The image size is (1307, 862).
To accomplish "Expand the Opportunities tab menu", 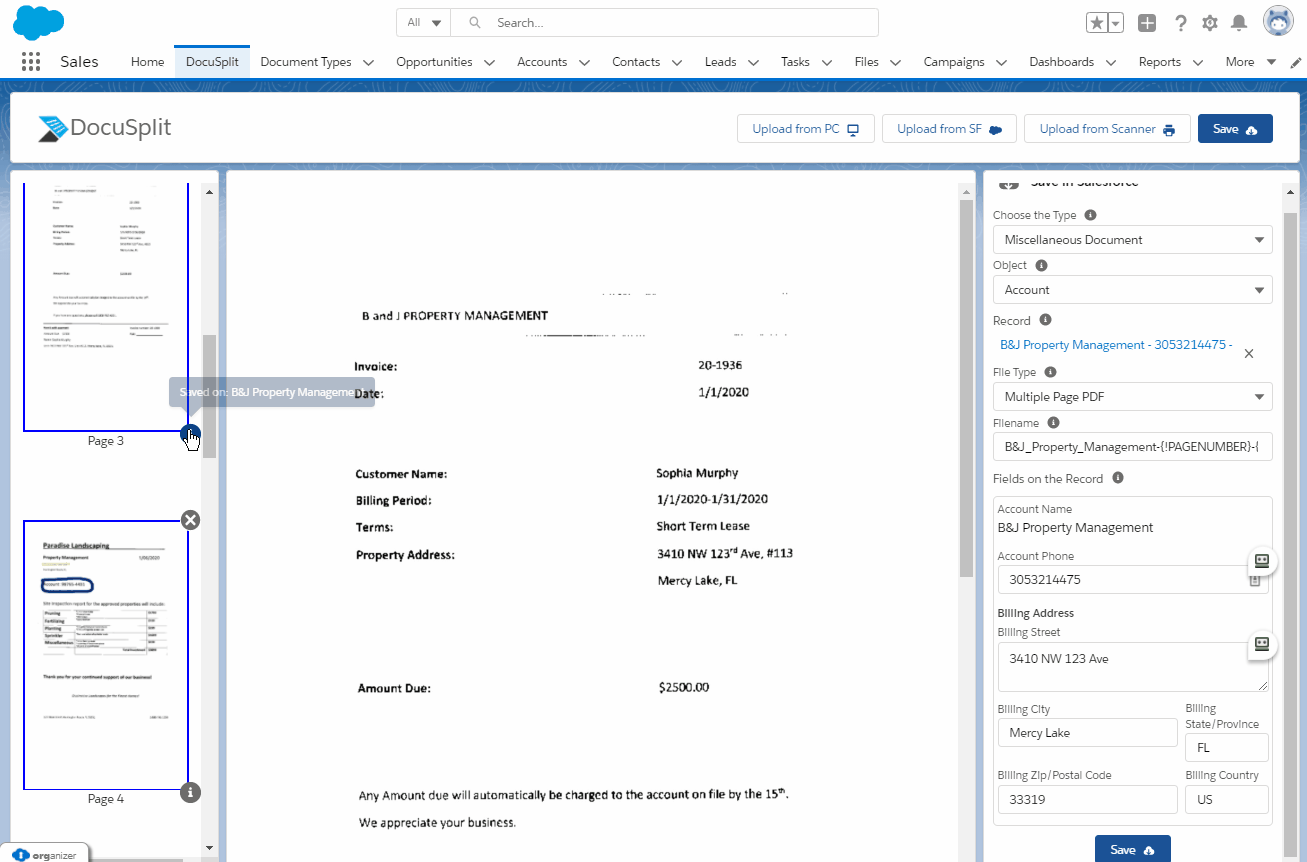I will (490, 62).
